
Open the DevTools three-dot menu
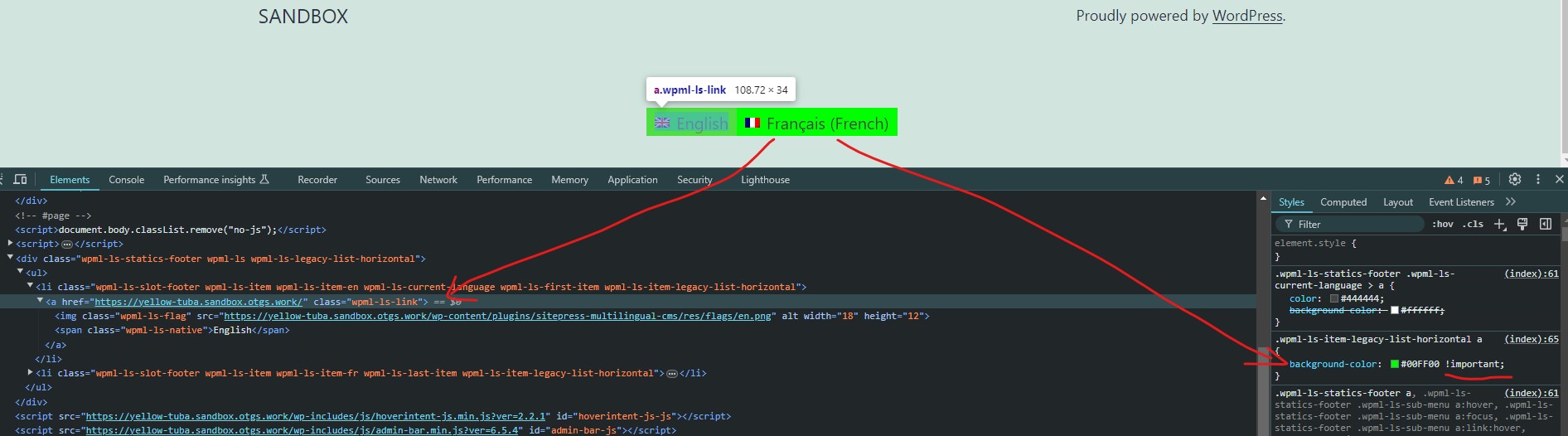[x=1538, y=179]
